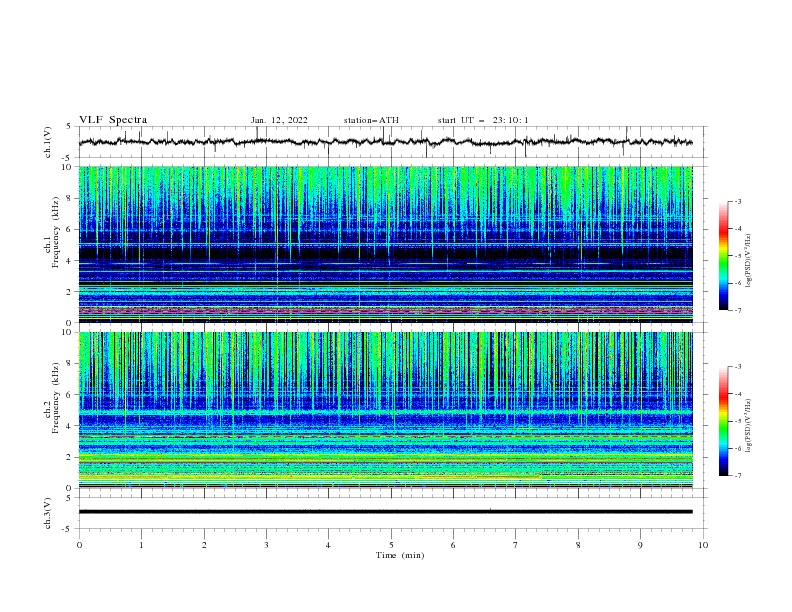Screen dimensions: 792x612
Task: Click the time axis tick label '4'
Action: [x=329, y=545]
